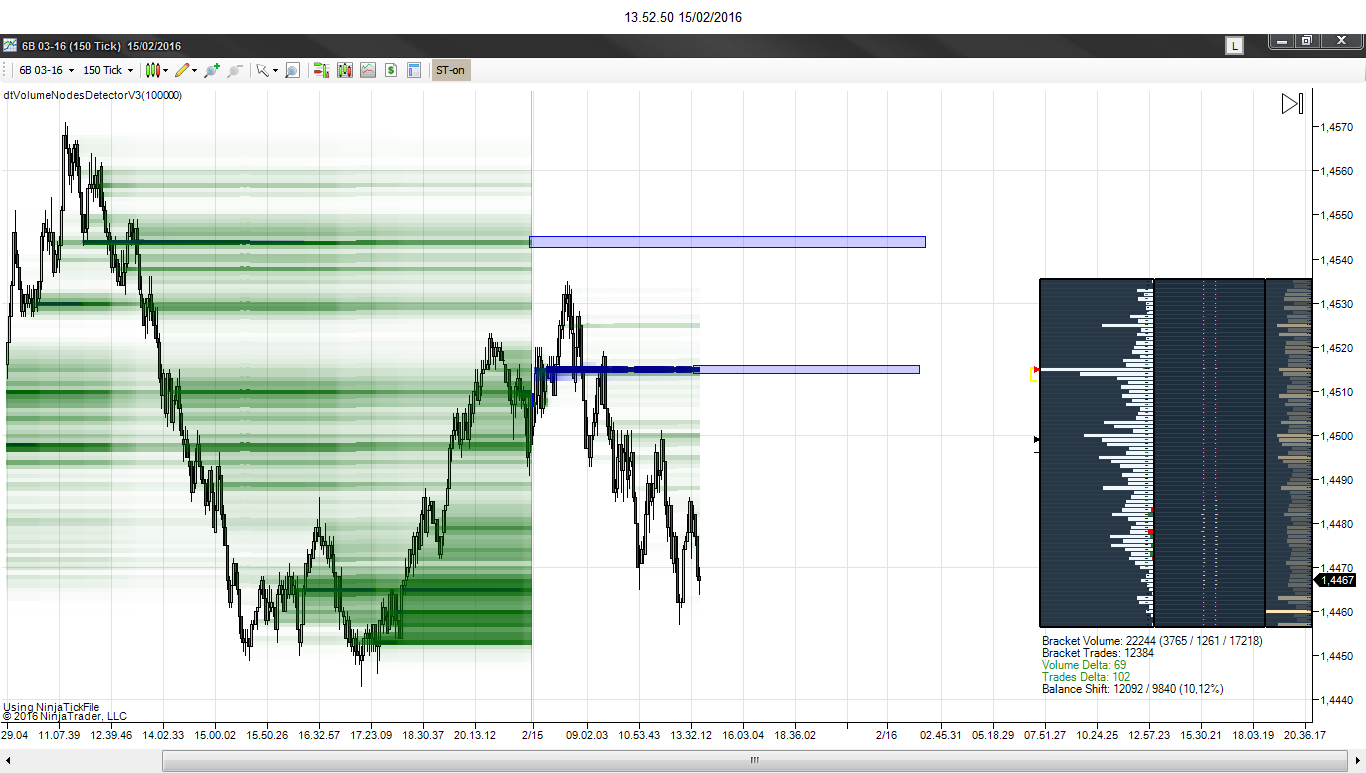
Task: Minimize the chart window
Action: tap(1281, 41)
